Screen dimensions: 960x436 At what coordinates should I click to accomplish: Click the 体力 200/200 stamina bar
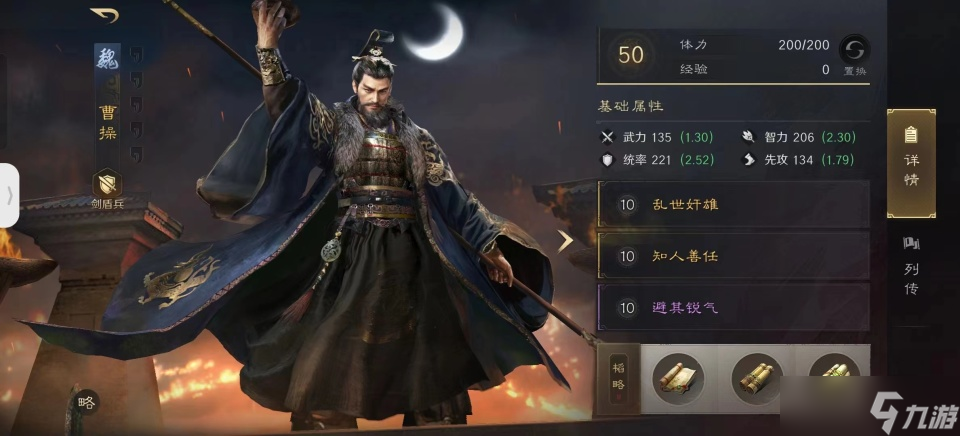(754, 45)
